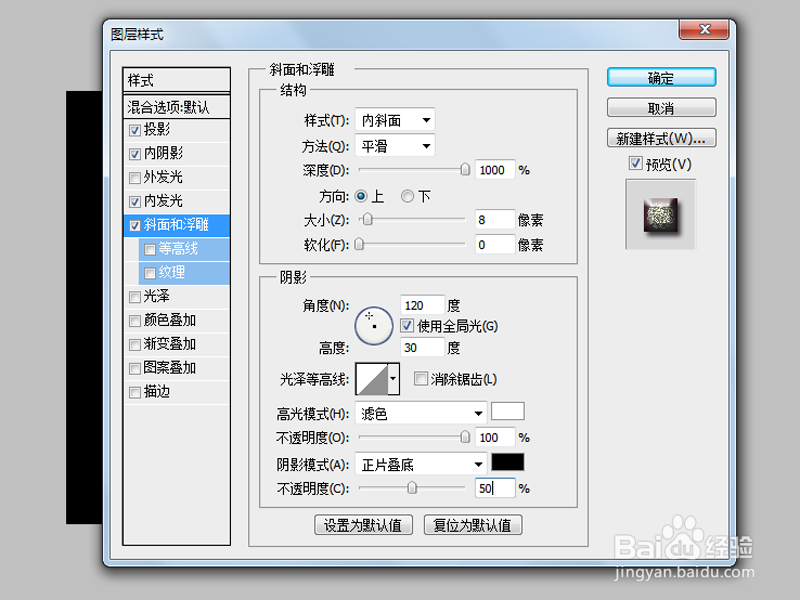Click the 软化 0 input field
Screen dimensions: 800x600
click(495, 245)
